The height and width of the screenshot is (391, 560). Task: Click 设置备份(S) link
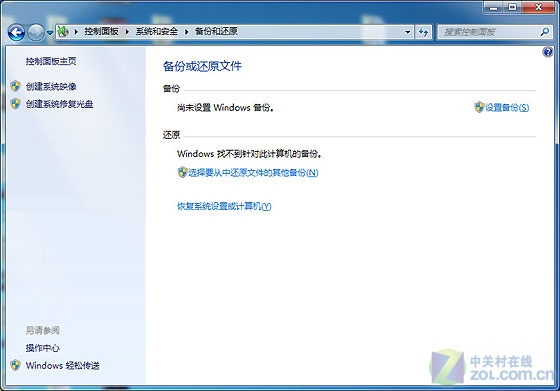507,107
